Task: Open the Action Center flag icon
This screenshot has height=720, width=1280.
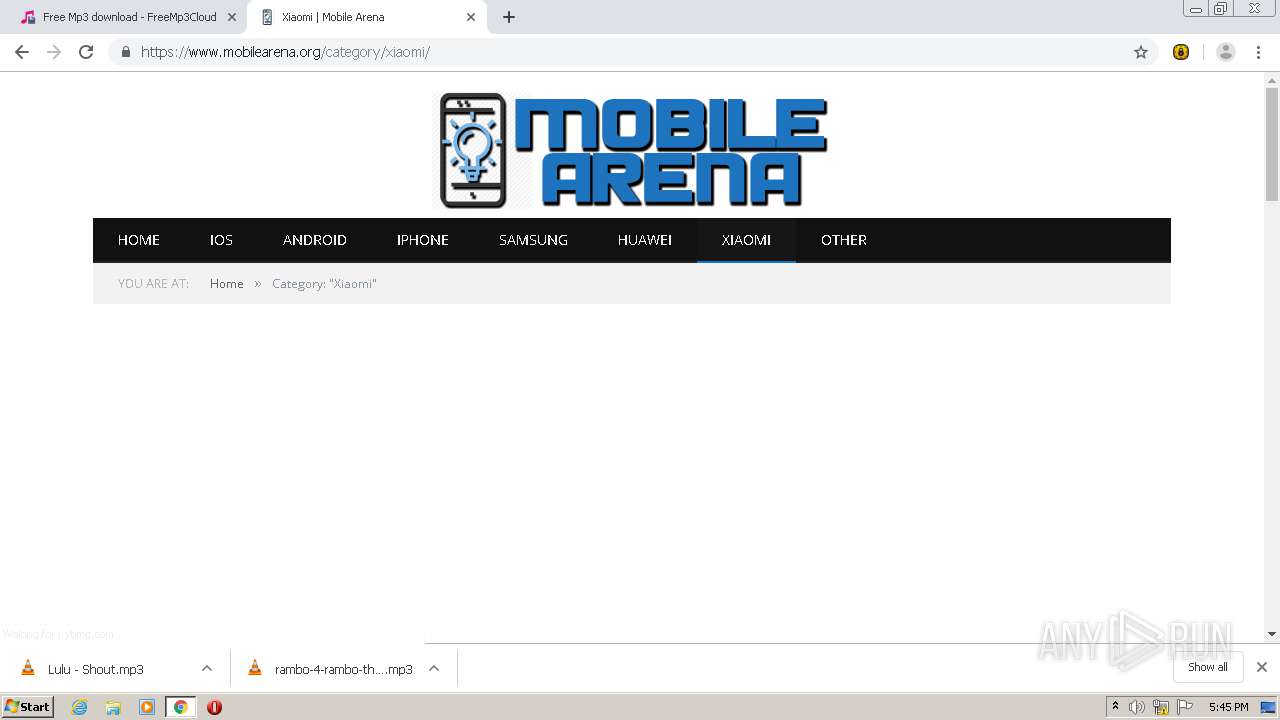Action: pos(1186,707)
